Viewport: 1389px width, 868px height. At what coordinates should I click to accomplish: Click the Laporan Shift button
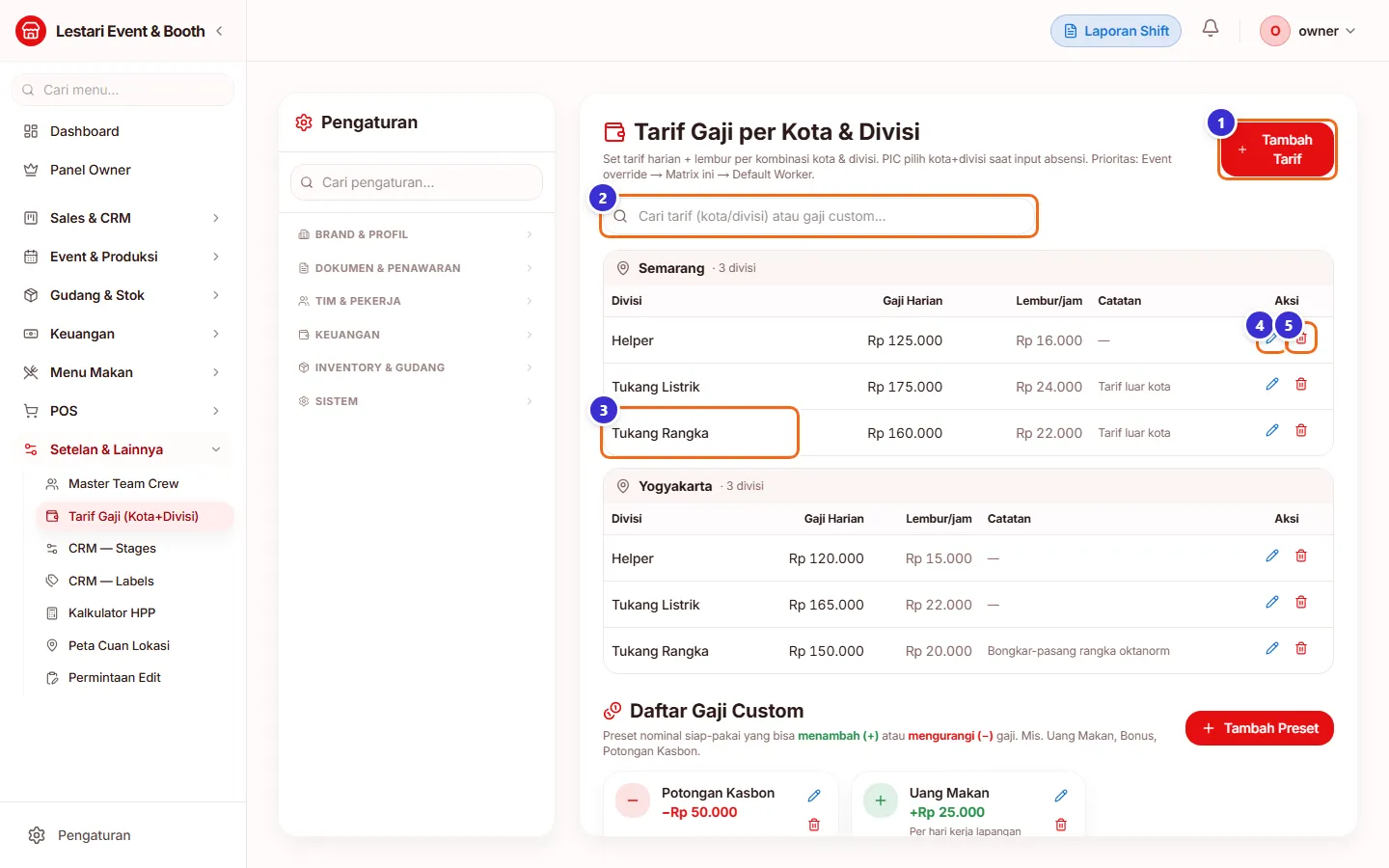[x=1116, y=31]
